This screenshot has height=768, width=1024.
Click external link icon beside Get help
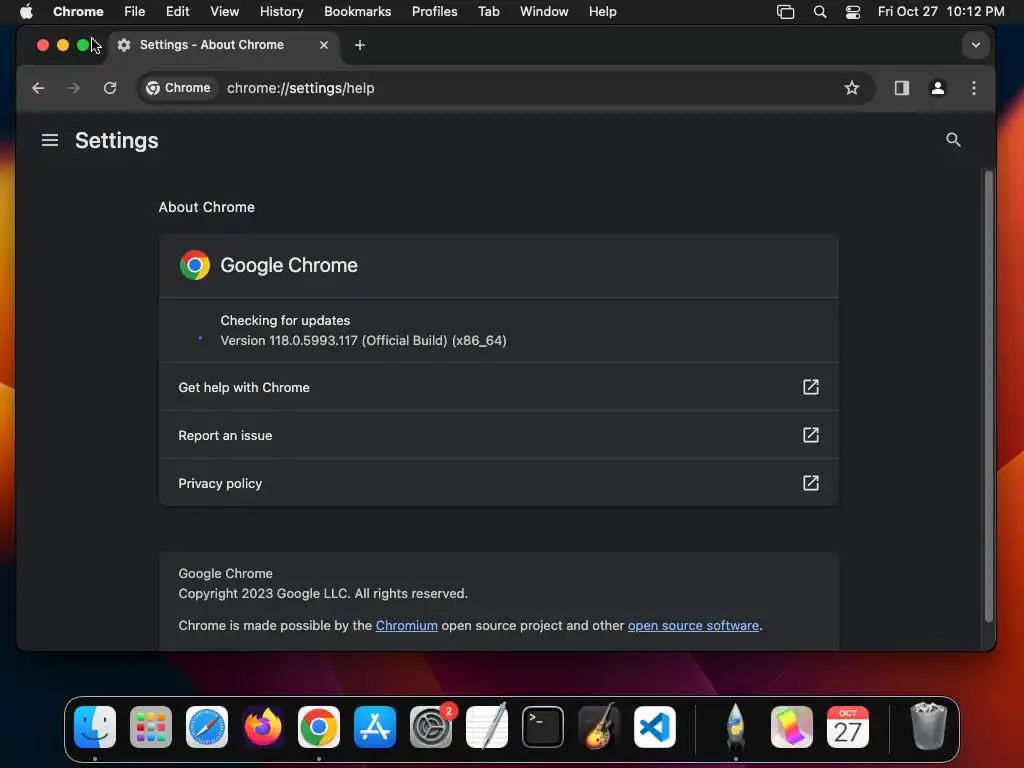(810, 387)
